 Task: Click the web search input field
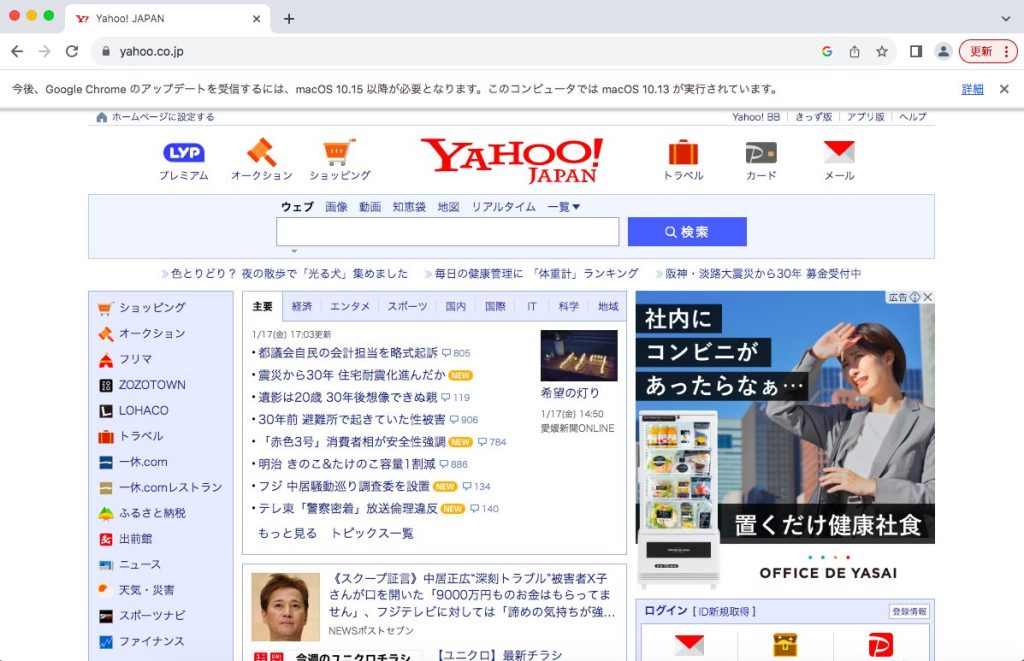[447, 232]
